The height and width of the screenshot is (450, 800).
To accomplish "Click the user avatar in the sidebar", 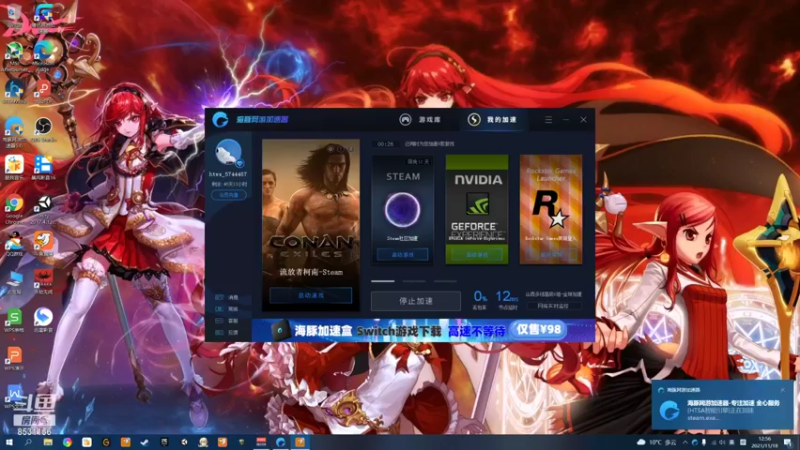I will 228,152.
